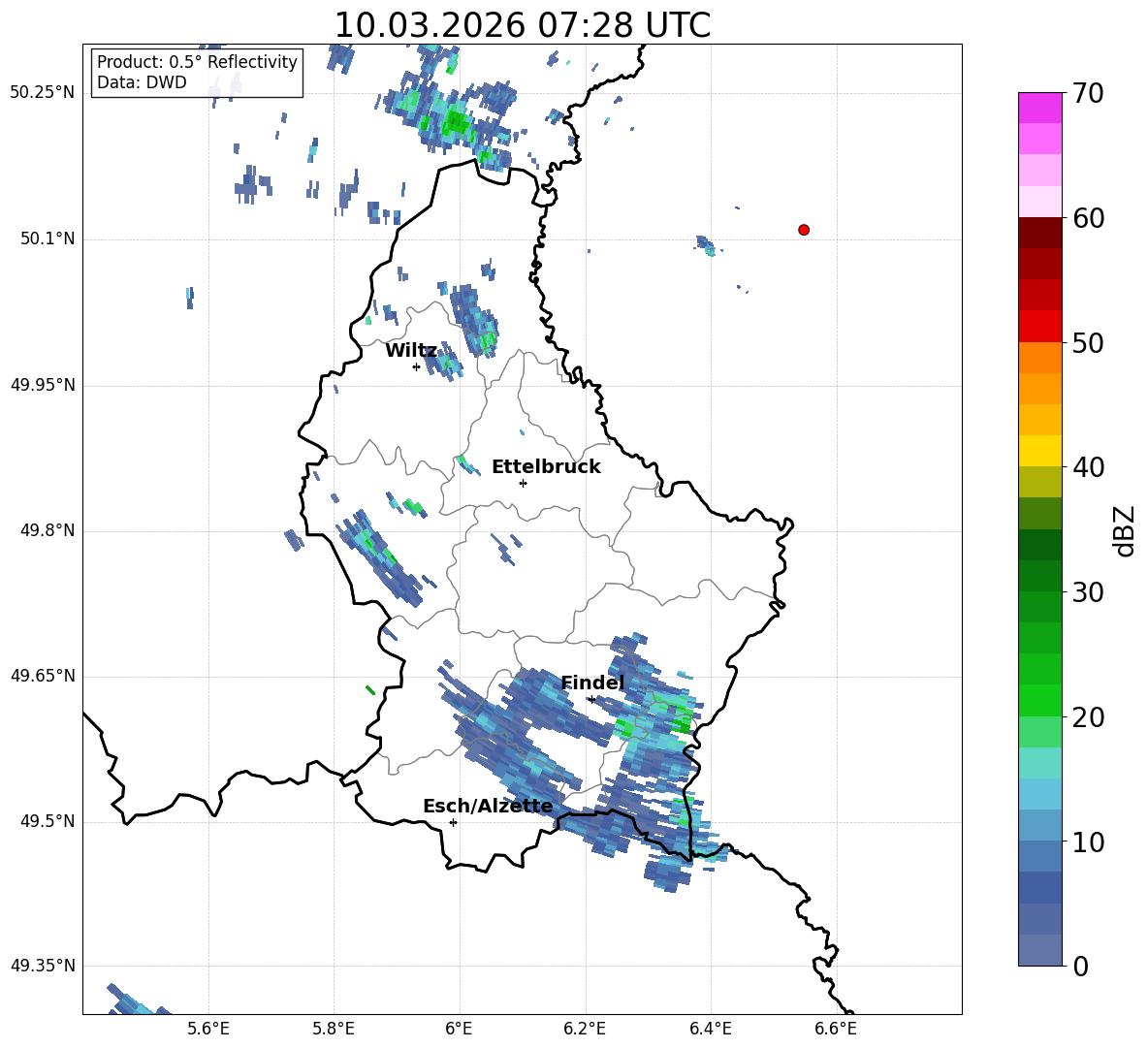
Task: Click the dark green 30 dBZ band
Action: pyautogui.click(x=1040, y=576)
